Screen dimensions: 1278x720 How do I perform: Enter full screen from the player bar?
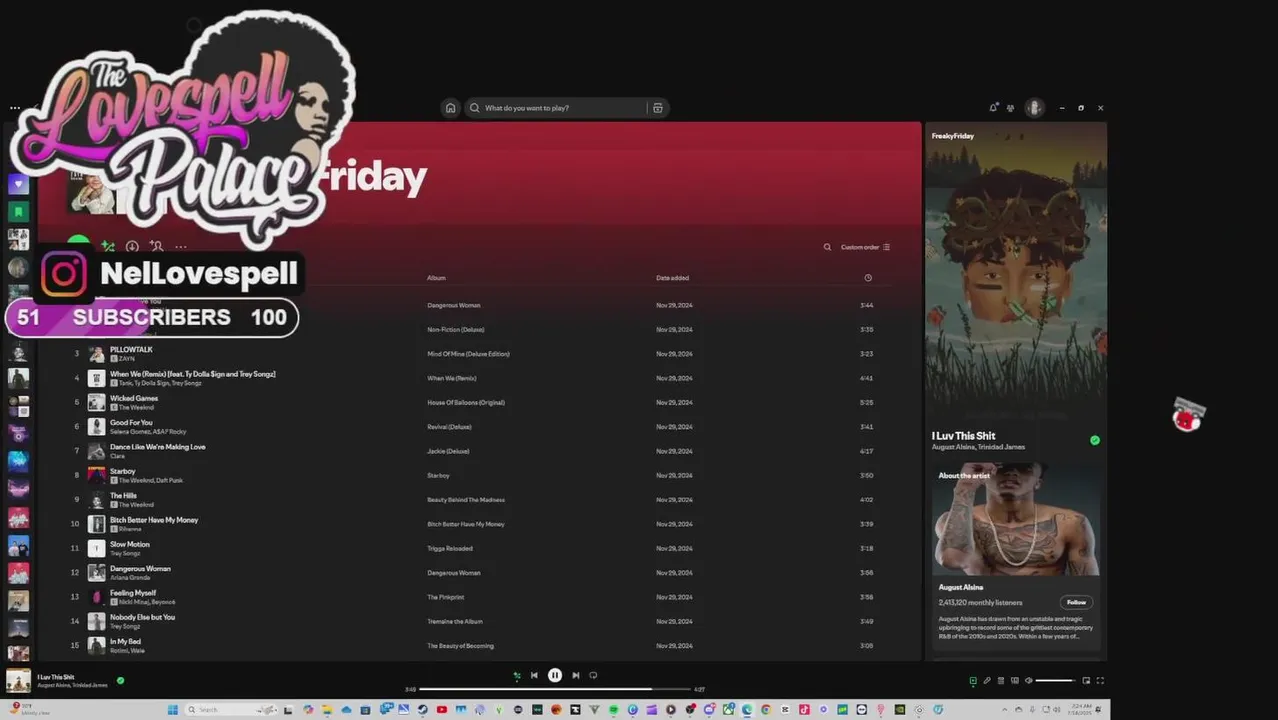click(1100, 681)
